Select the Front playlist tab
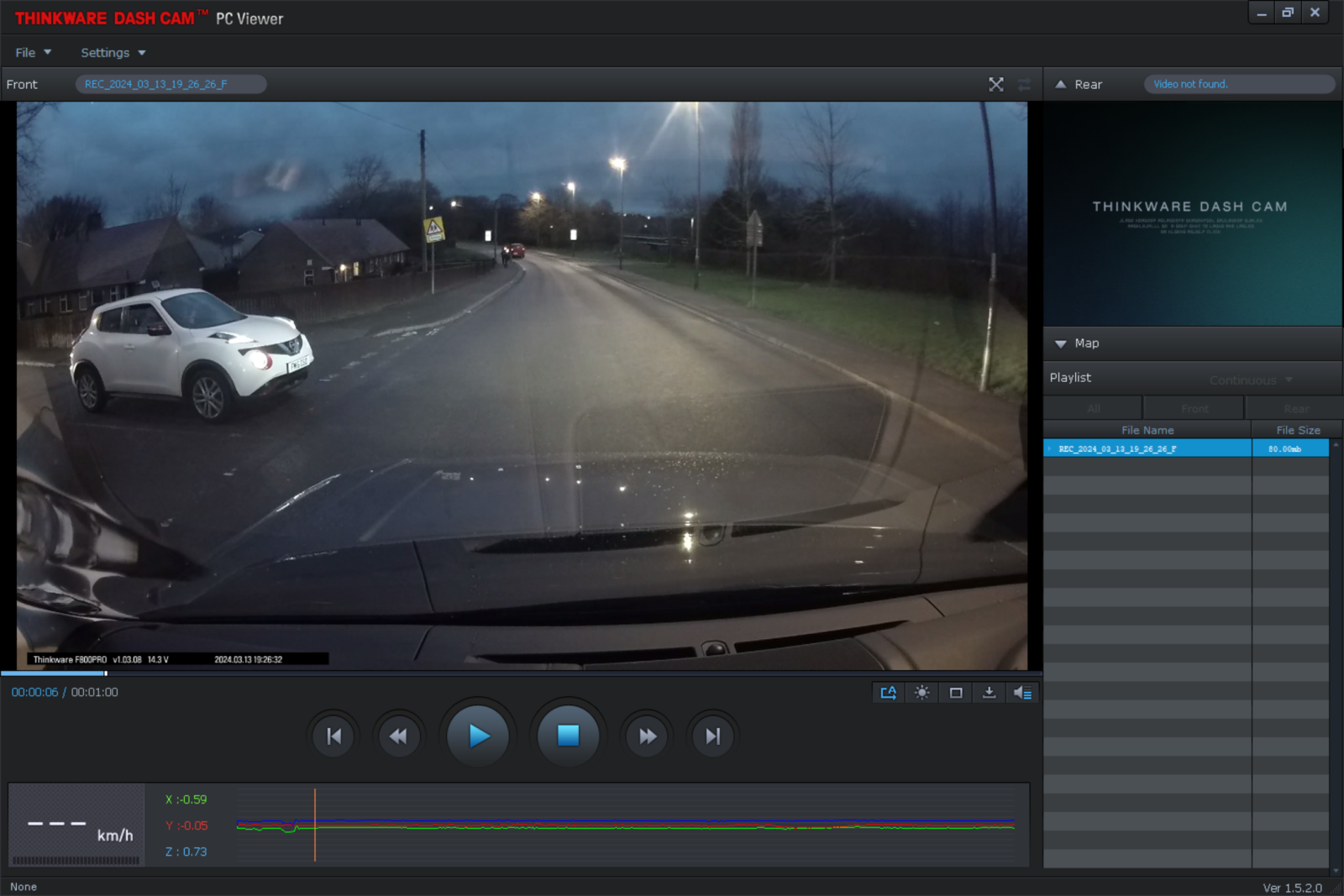 tap(1194, 409)
